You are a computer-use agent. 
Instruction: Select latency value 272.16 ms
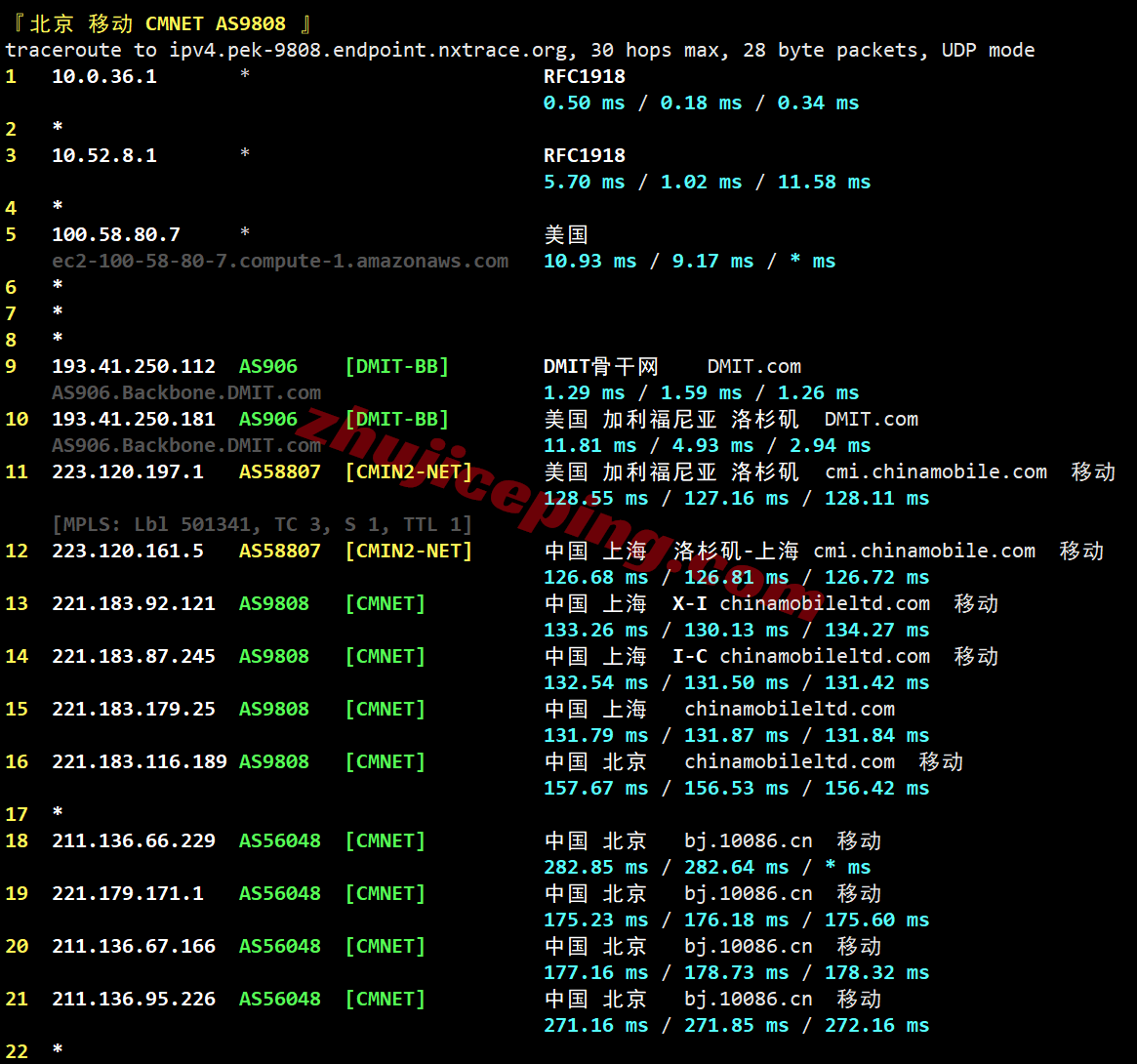(877, 1025)
